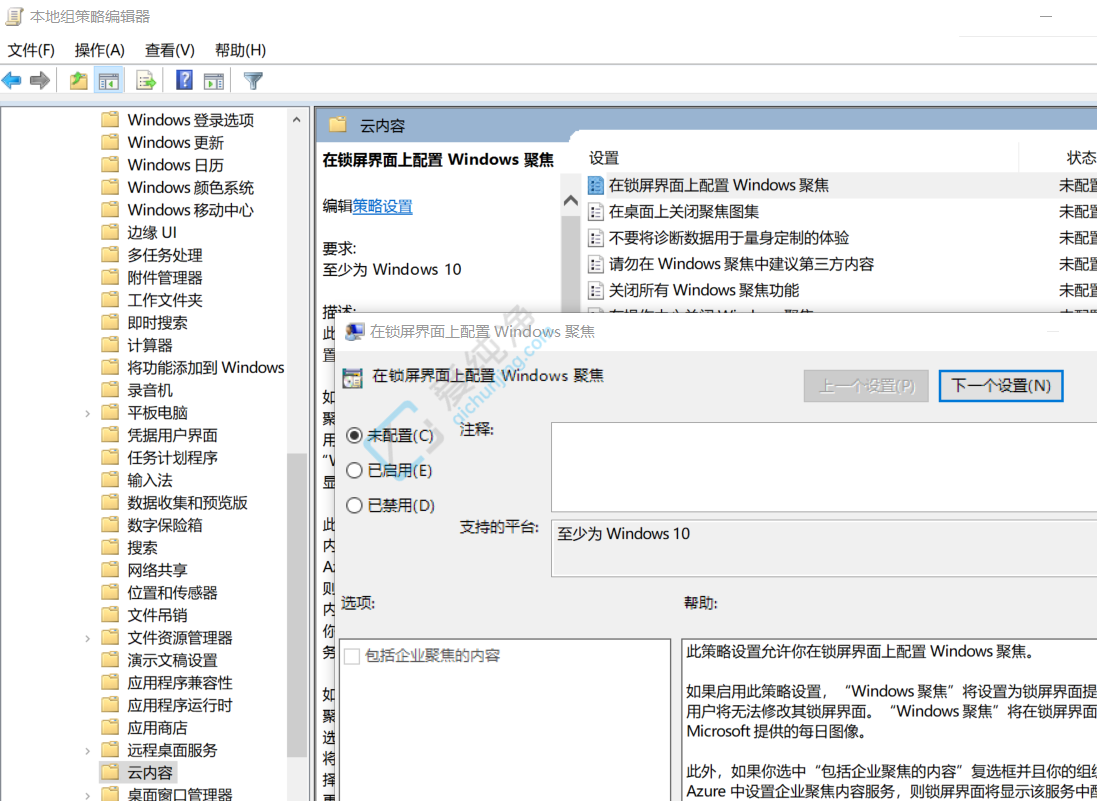Screen dimensions: 1097x801
Task: Select the Windows 登录选项 tree item
Action: coord(191,120)
